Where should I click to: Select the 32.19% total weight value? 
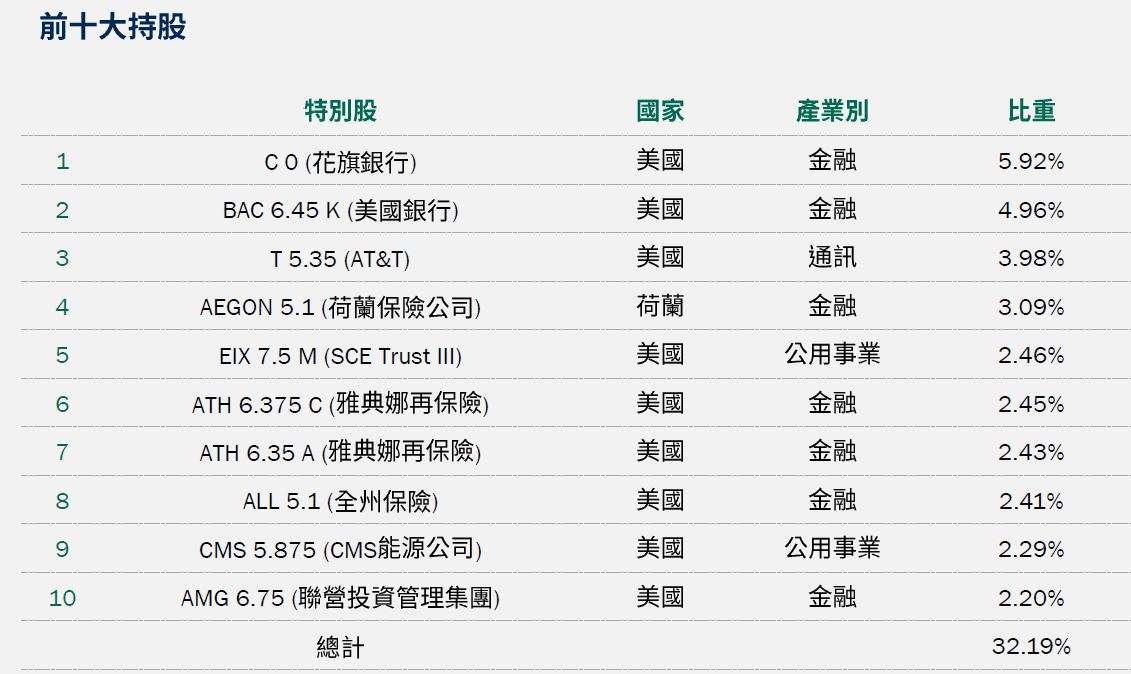click(1031, 647)
